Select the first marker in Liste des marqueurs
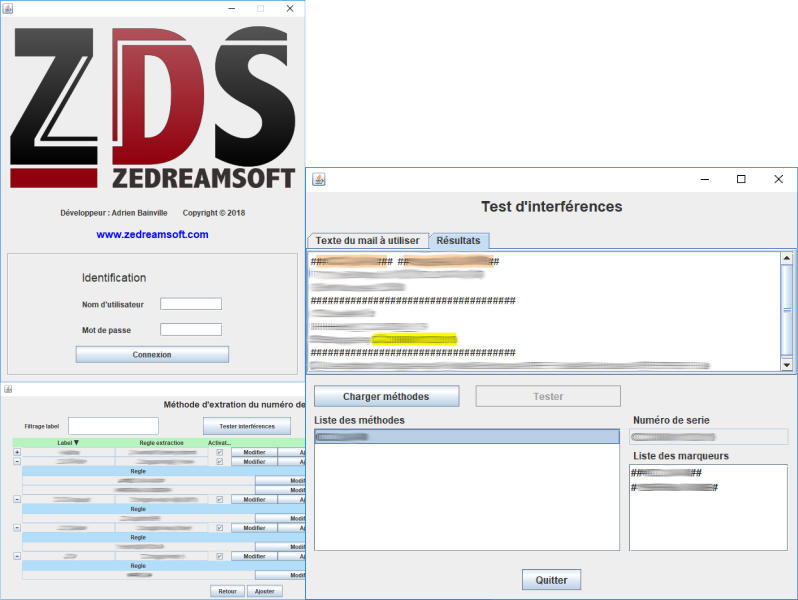The height and width of the screenshot is (600, 798). pyautogui.click(x=667, y=473)
